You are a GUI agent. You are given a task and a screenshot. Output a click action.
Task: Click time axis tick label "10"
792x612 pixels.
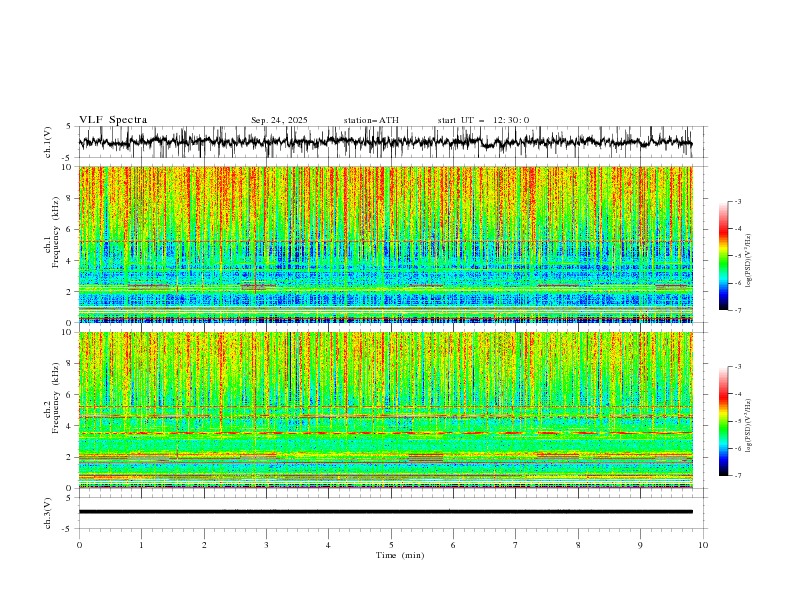tap(703, 545)
